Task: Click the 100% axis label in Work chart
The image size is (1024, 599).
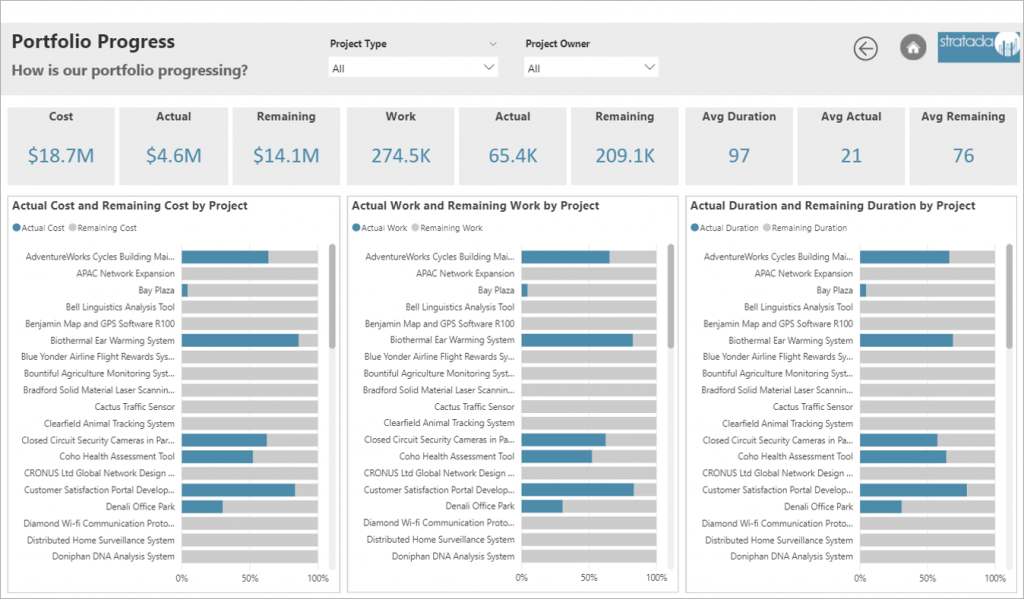Action: click(656, 578)
